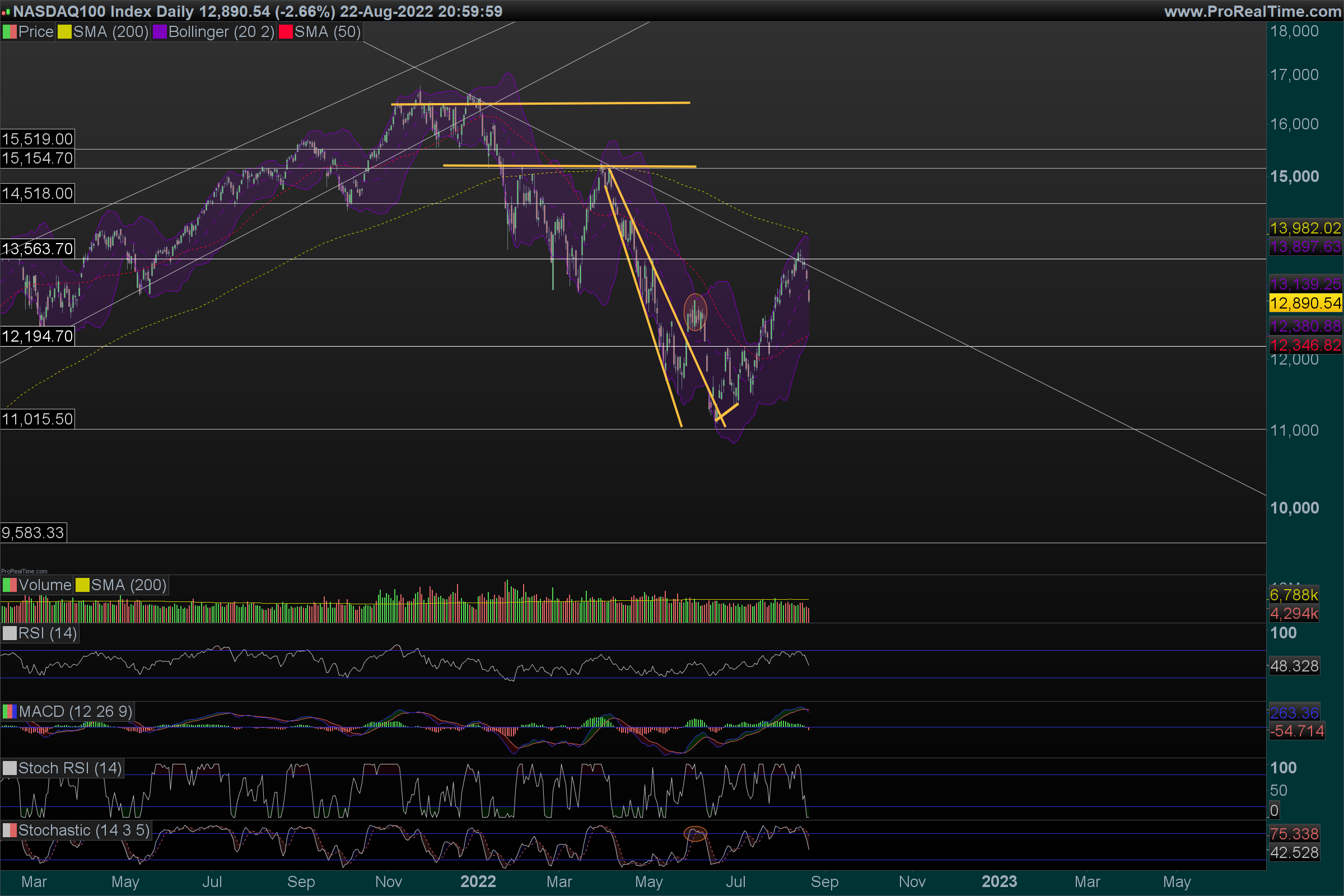Click the 2022 marker on time axis
The height and width of the screenshot is (896, 1344).
[x=478, y=881]
